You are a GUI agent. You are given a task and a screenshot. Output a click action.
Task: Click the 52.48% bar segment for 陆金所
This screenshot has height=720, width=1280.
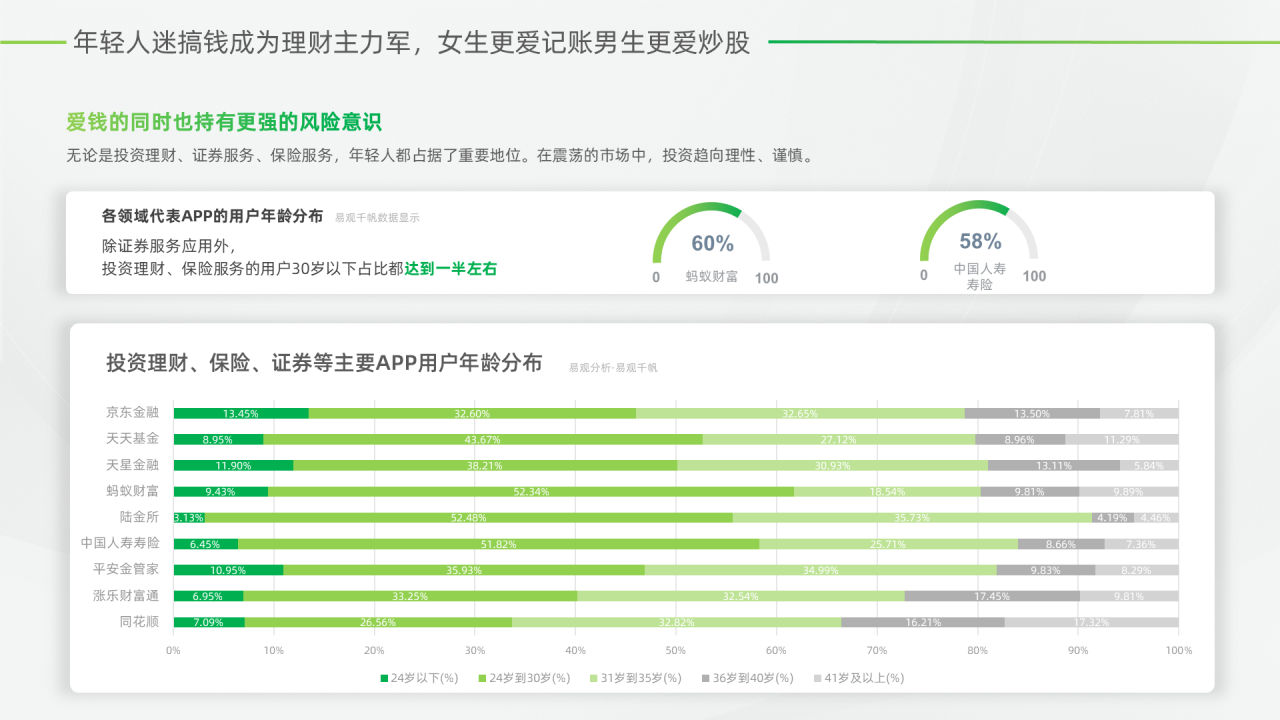[x=469, y=518]
